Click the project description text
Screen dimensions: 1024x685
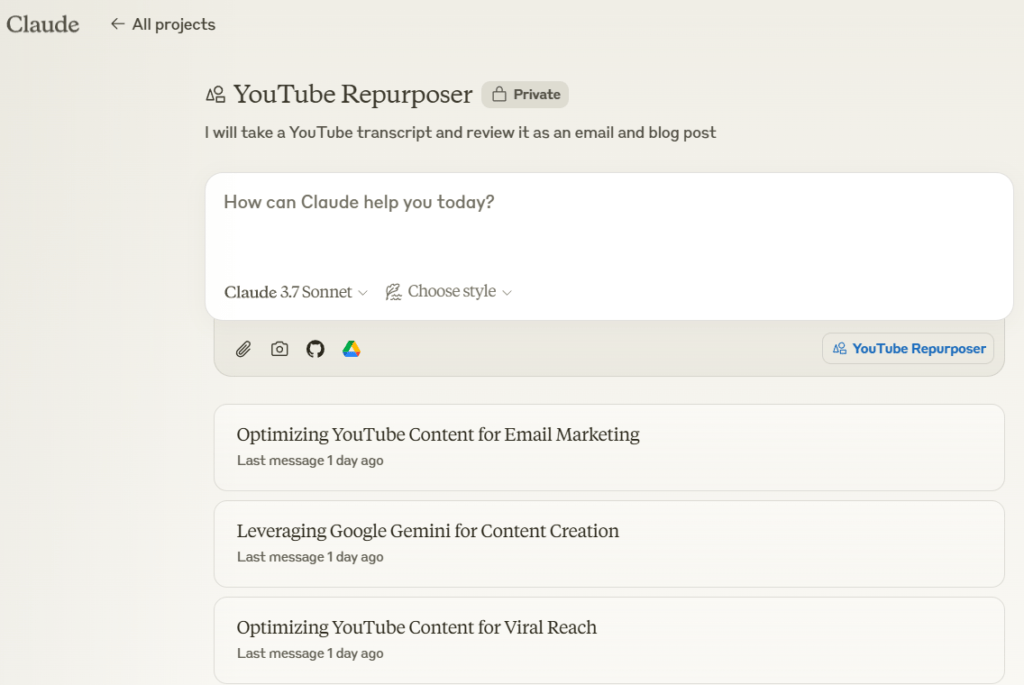(460, 133)
